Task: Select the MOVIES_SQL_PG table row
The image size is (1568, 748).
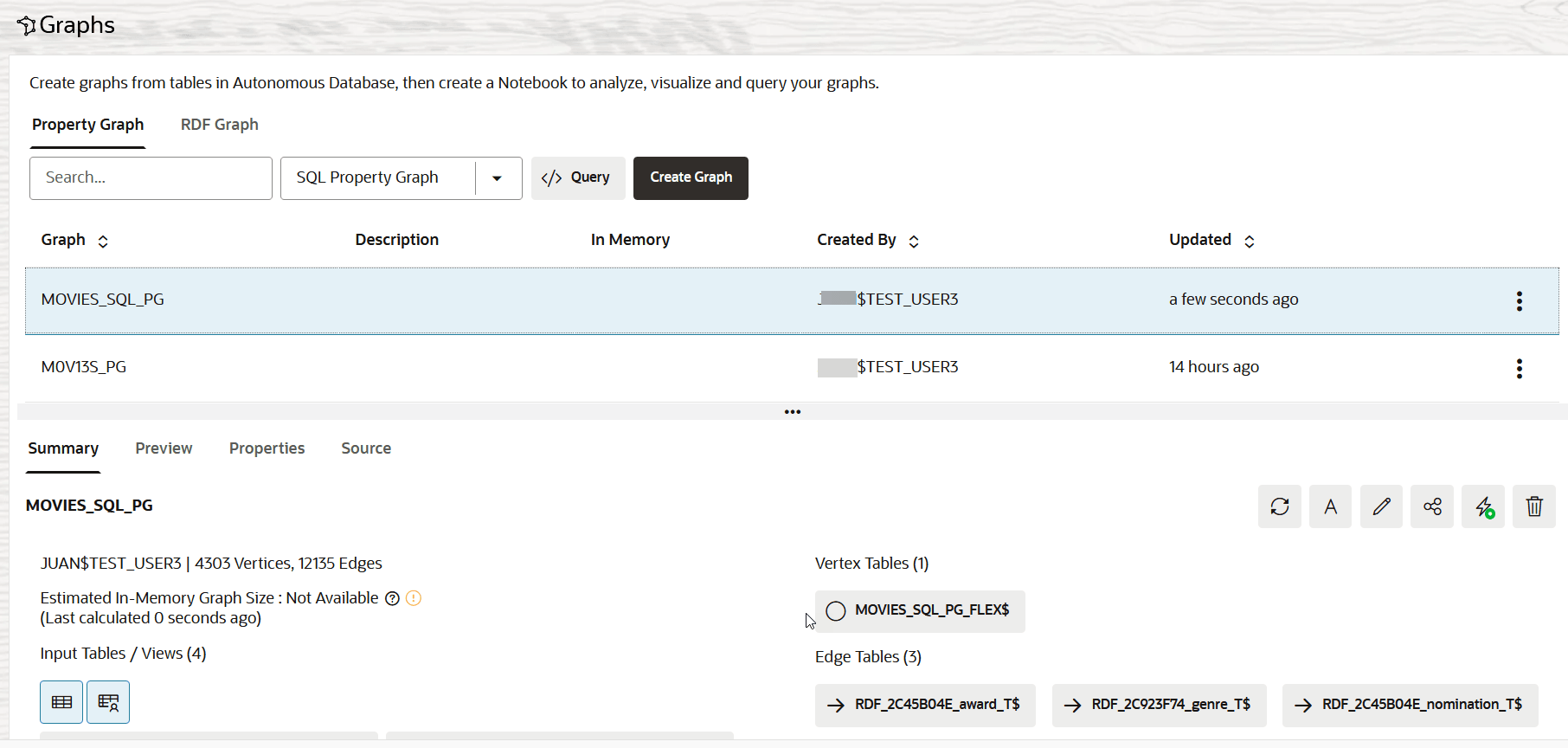Action: (x=792, y=300)
